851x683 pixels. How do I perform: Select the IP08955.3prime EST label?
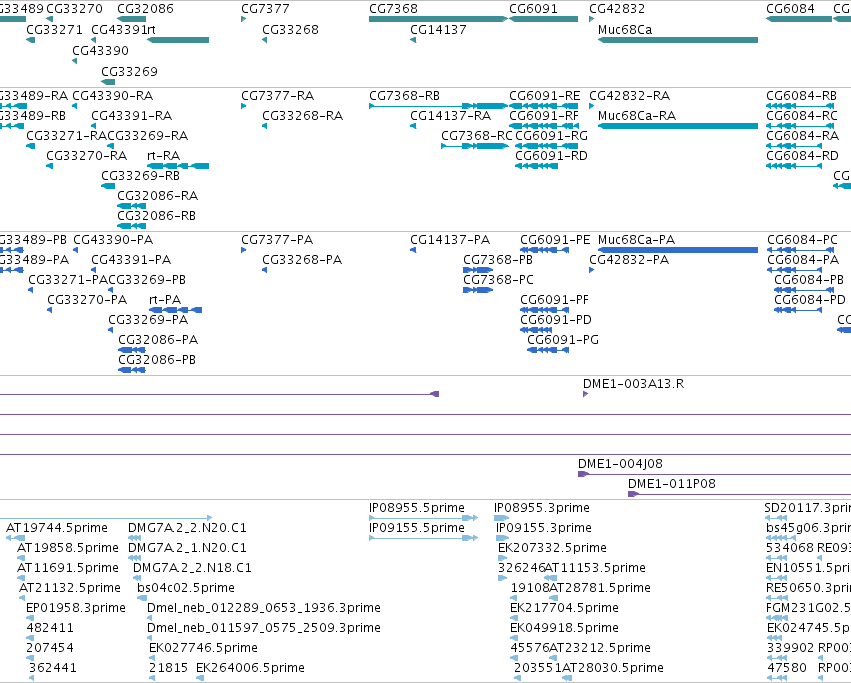coord(542,508)
